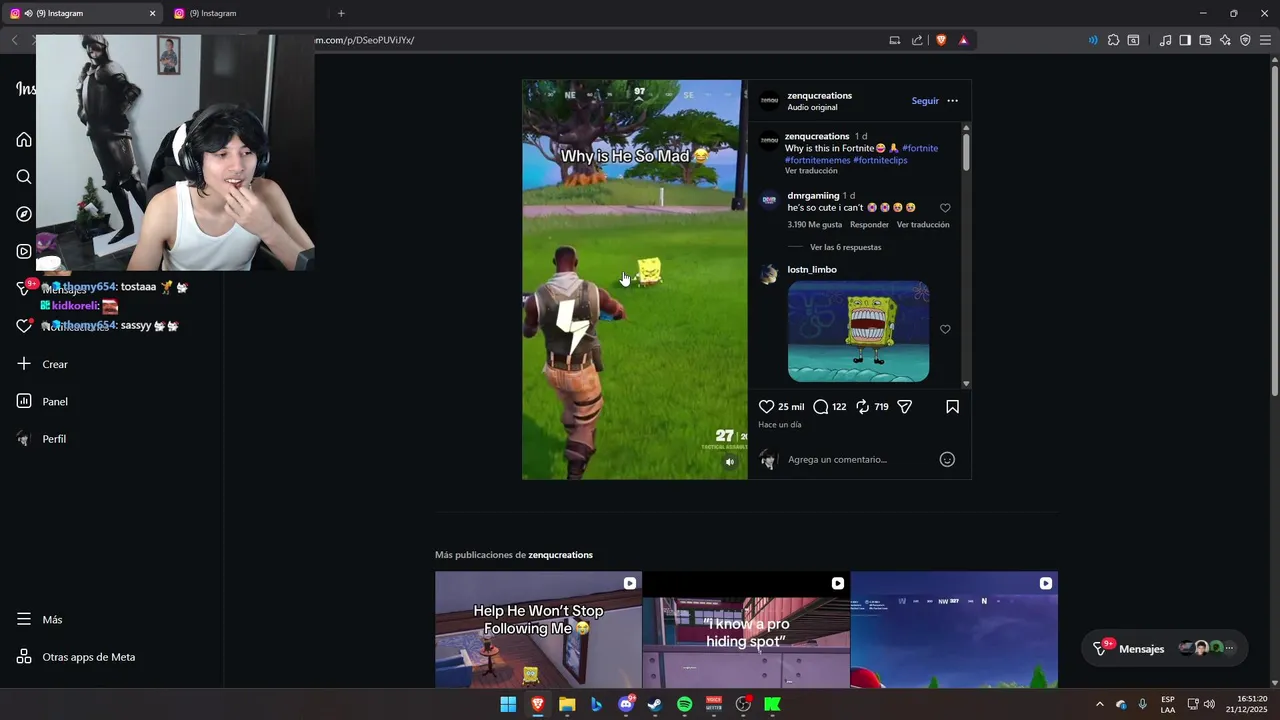The image size is (1280, 720).
Task: Open the Explore compass icon in sidebar
Action: 24,214
